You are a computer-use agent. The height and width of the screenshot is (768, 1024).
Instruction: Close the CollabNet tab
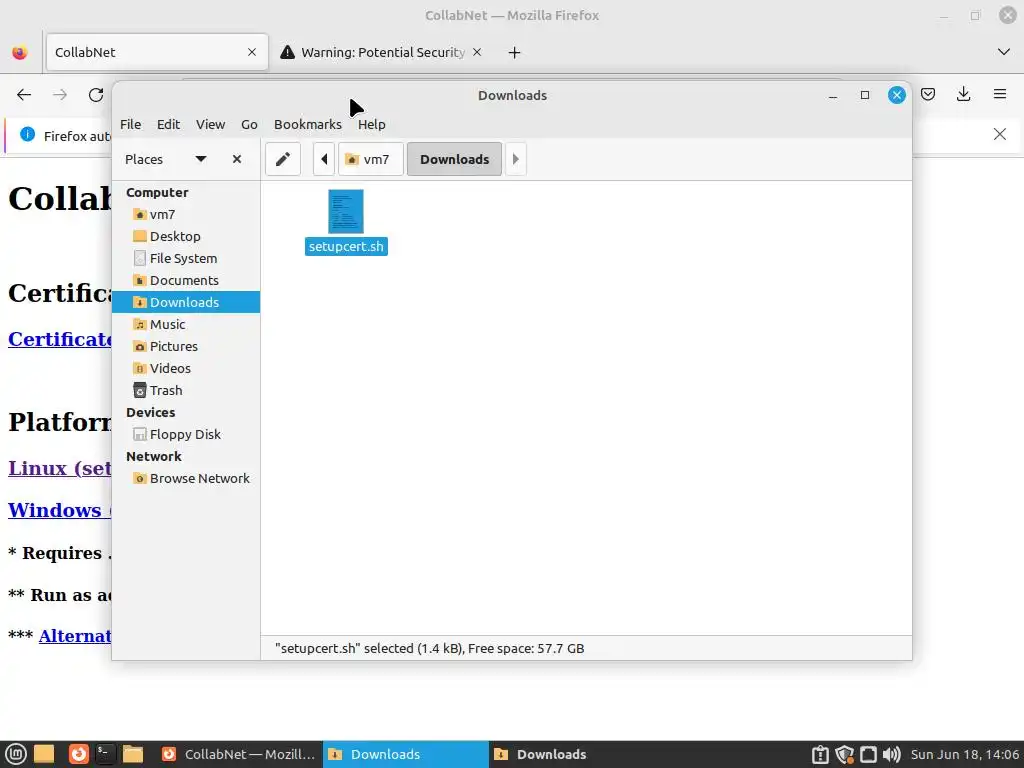click(252, 52)
